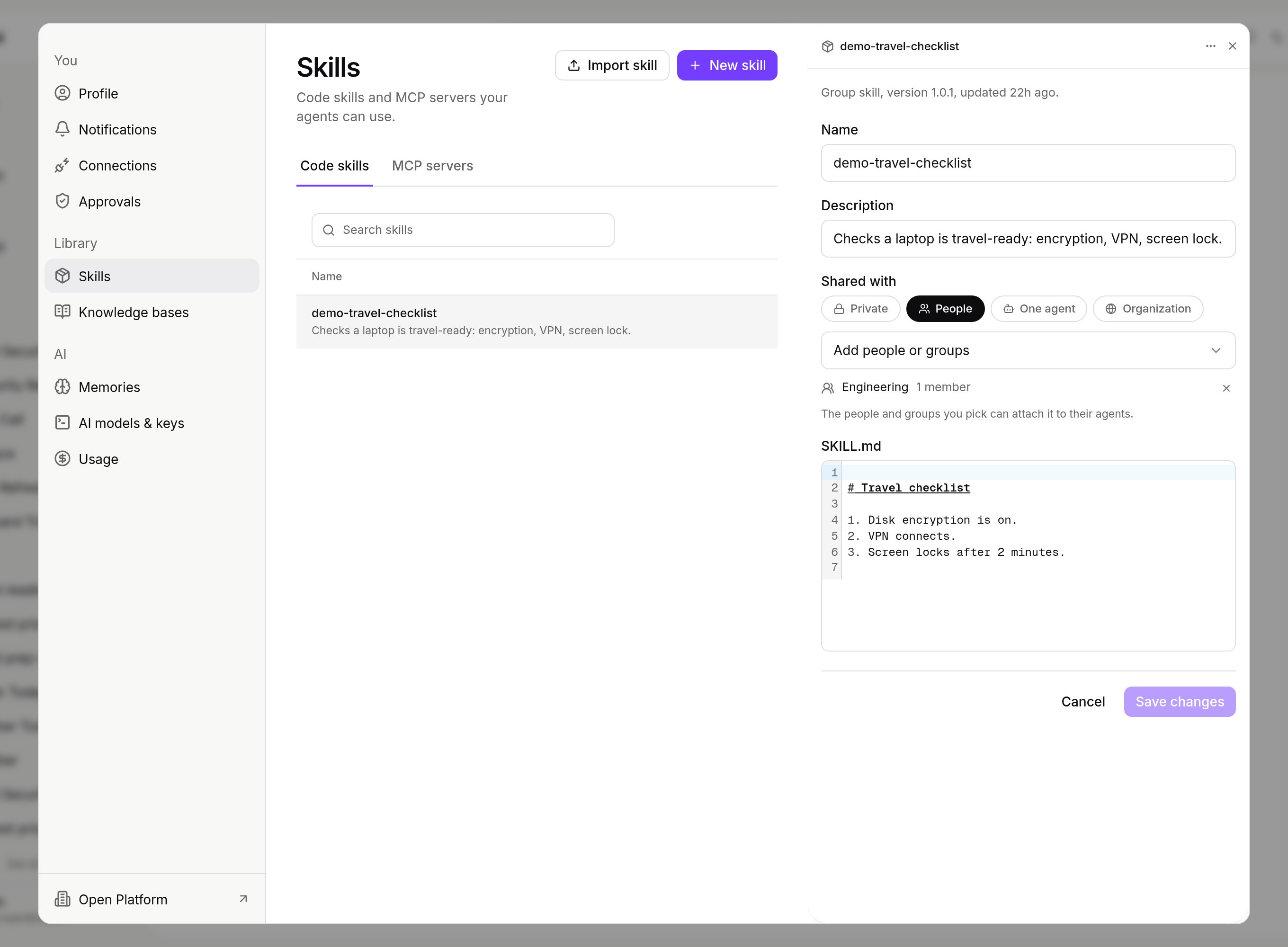Click the 'VPN connects.' line in editor
Screen dimensions: 1288x947
coord(902,536)
